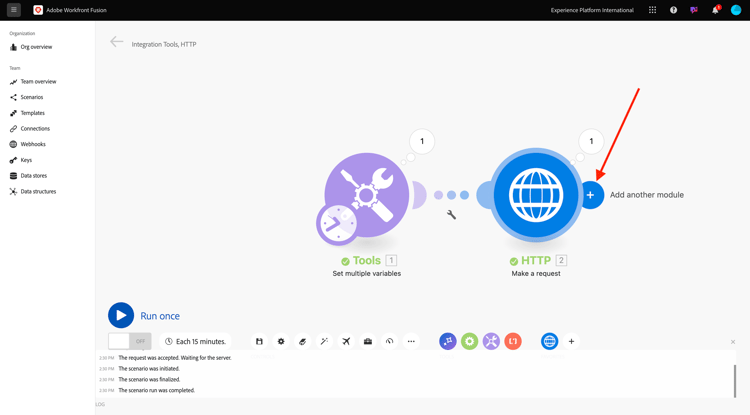Open the blue HTTP globe favorite
The width and height of the screenshot is (750, 415).
(x=550, y=341)
